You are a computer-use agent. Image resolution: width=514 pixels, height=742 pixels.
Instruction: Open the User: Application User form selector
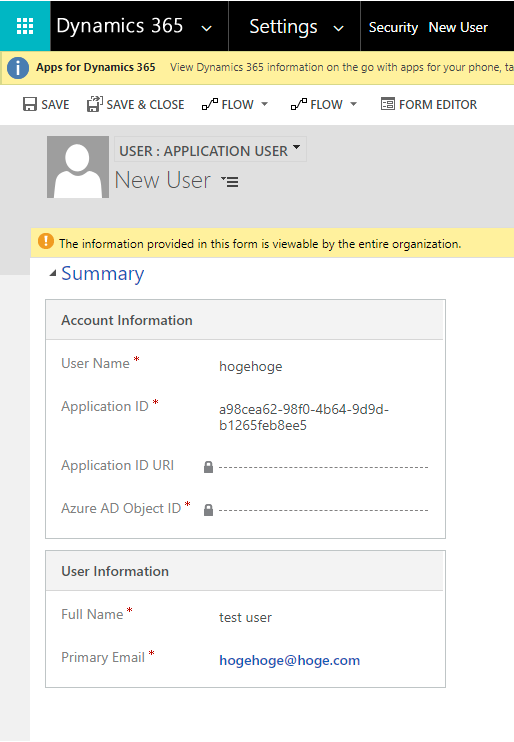(210, 150)
